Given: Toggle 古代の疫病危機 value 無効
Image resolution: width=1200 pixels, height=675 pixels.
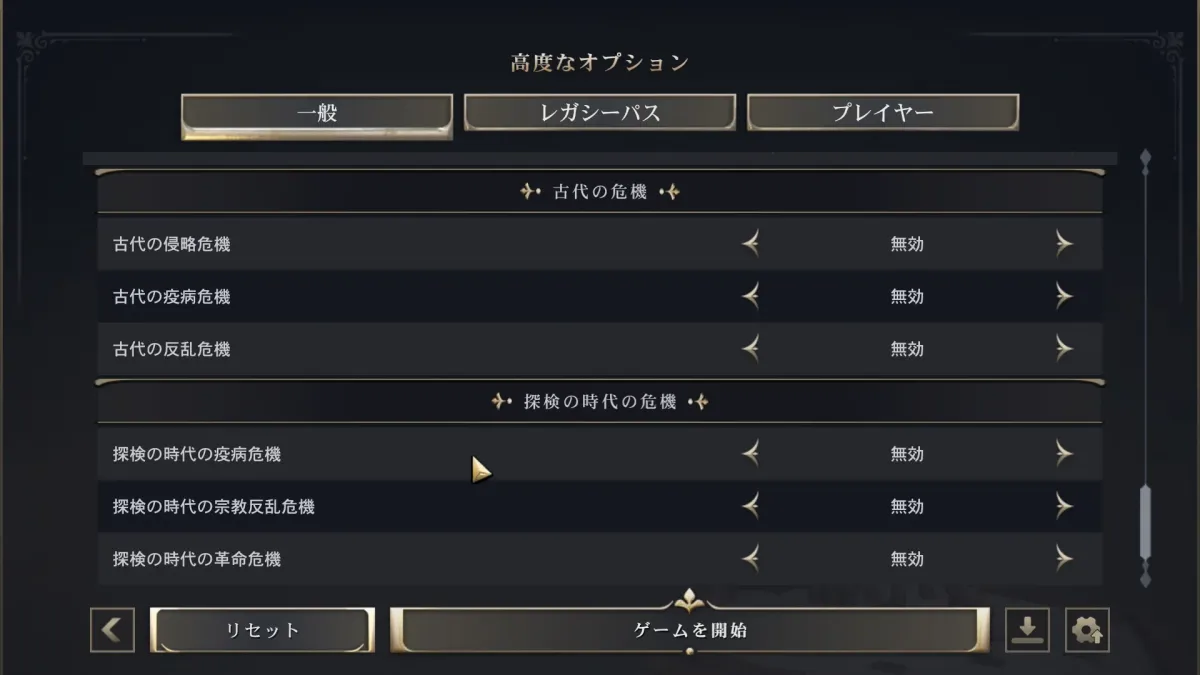Looking at the screenshot, I should point(907,297).
